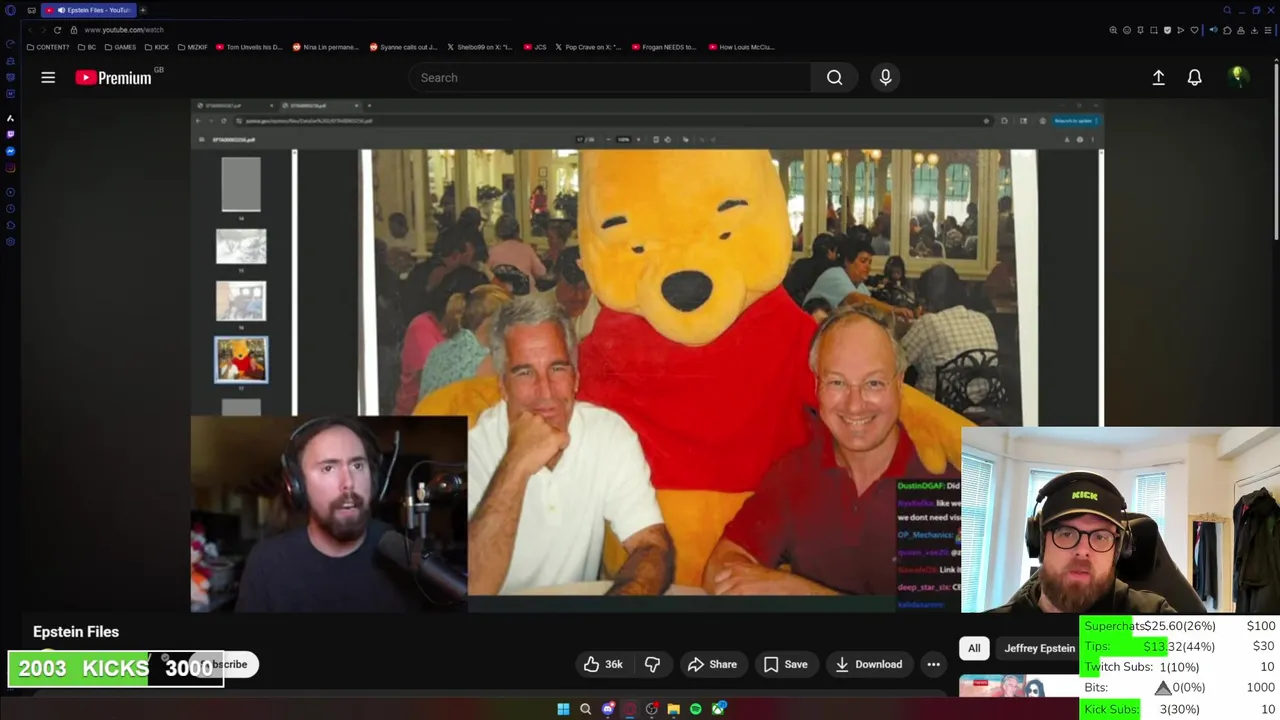Share the Epstein Files video
Screen dimensions: 1280x720
tap(712, 664)
